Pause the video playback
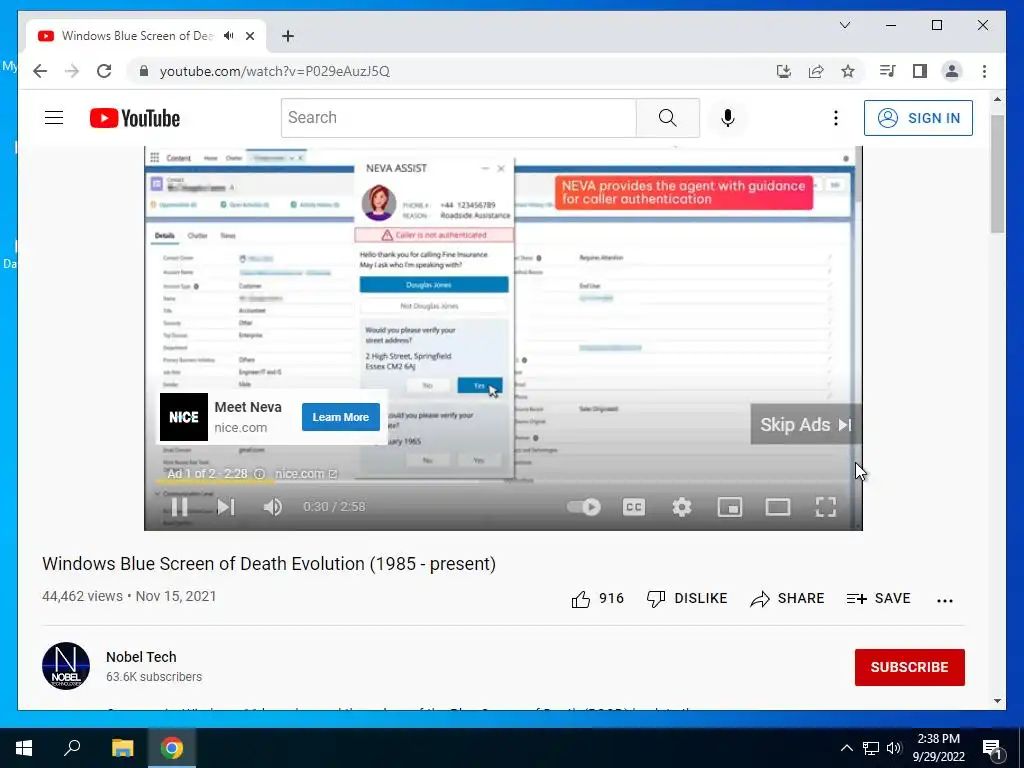The image size is (1024, 768). (179, 507)
